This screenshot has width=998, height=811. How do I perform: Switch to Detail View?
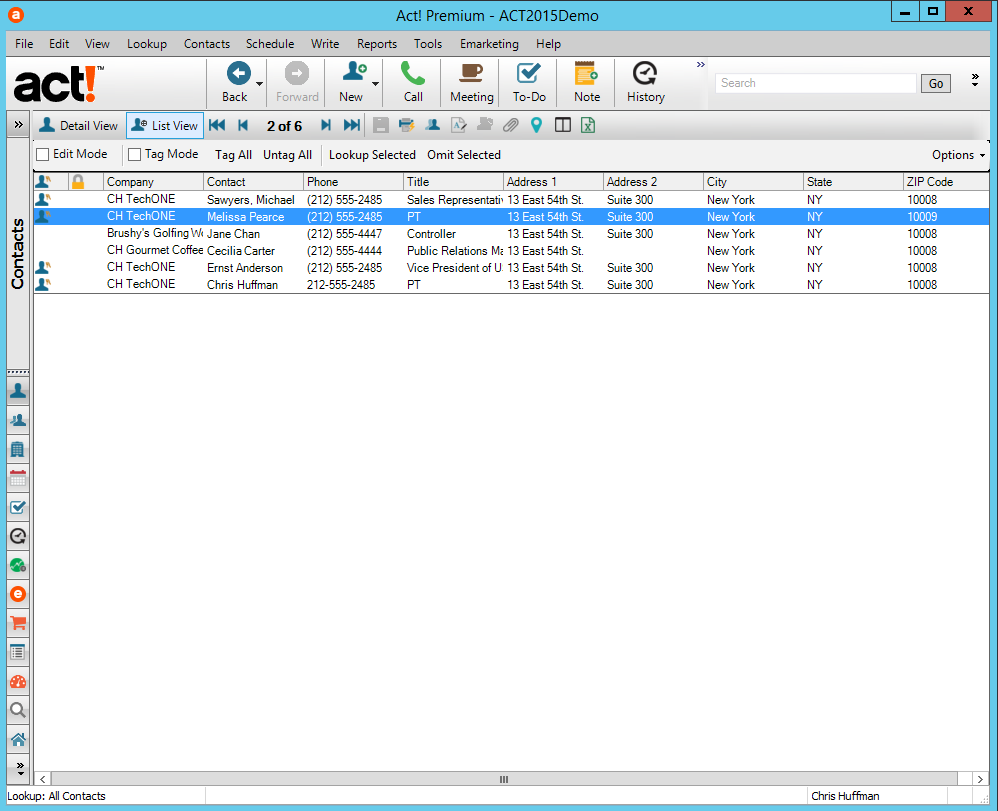78,125
